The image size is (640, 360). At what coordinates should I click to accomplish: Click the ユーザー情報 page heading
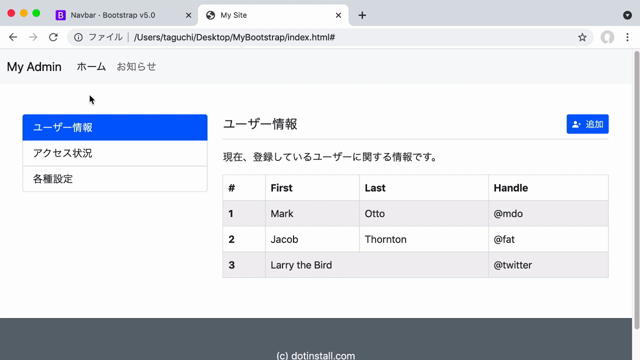click(x=260, y=124)
